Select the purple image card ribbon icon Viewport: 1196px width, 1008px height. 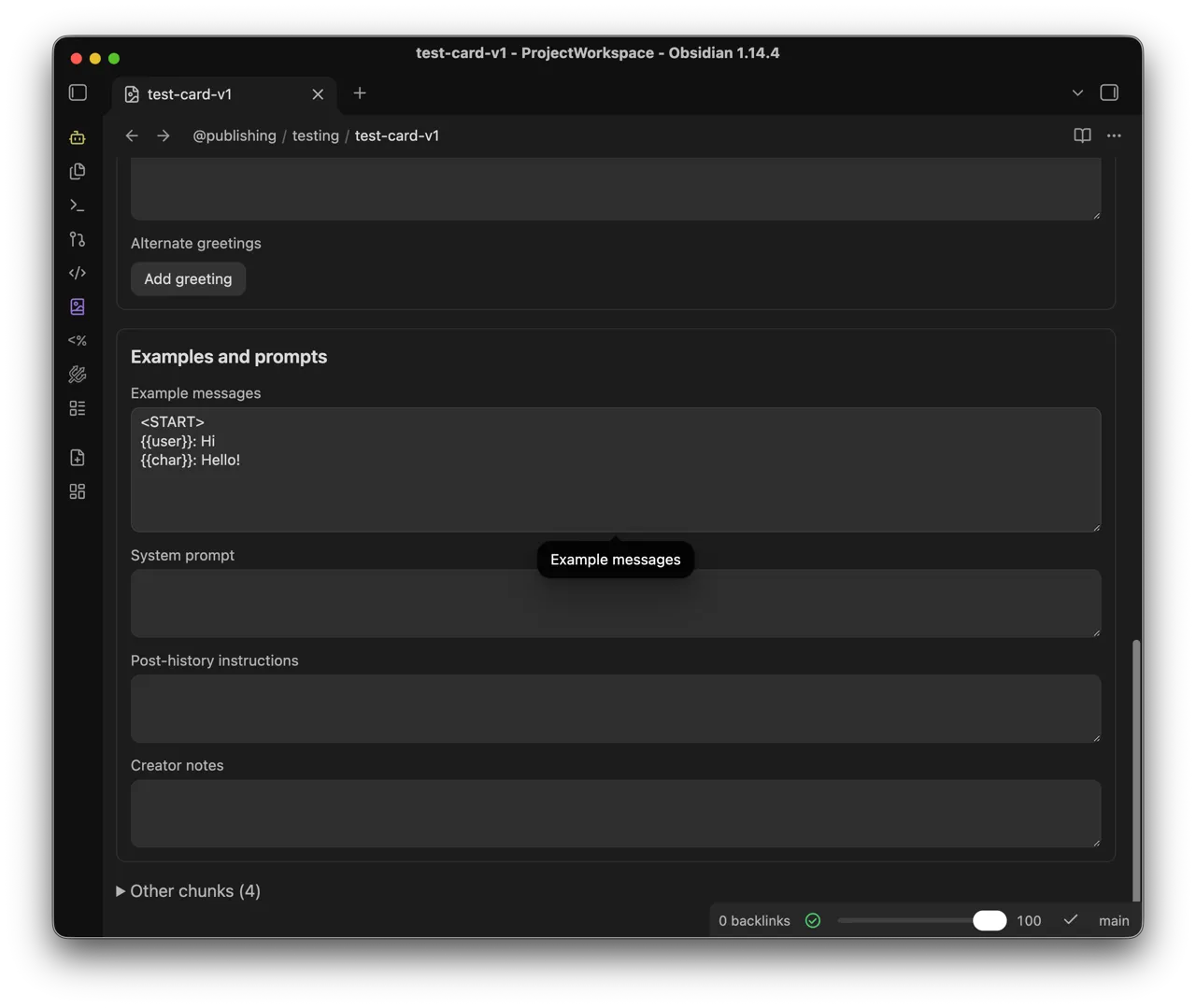click(78, 306)
